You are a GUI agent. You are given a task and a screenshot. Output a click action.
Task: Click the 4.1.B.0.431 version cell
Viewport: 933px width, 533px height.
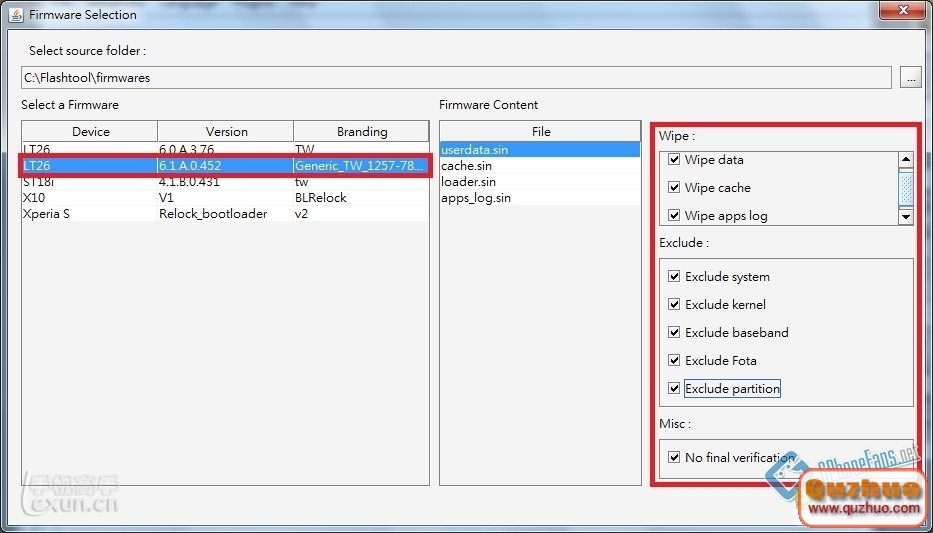click(226, 182)
